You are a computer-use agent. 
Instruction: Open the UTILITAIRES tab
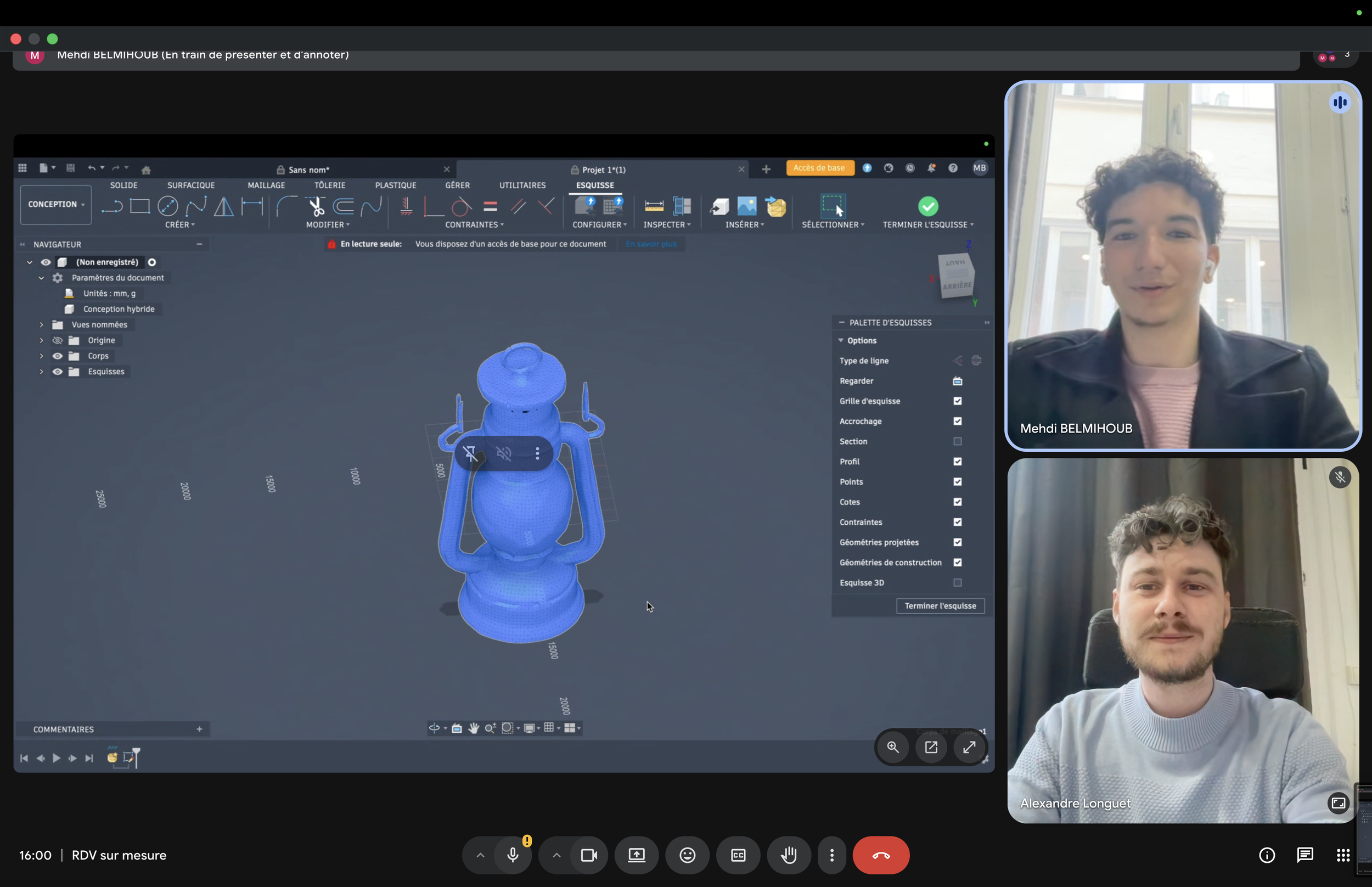click(521, 185)
